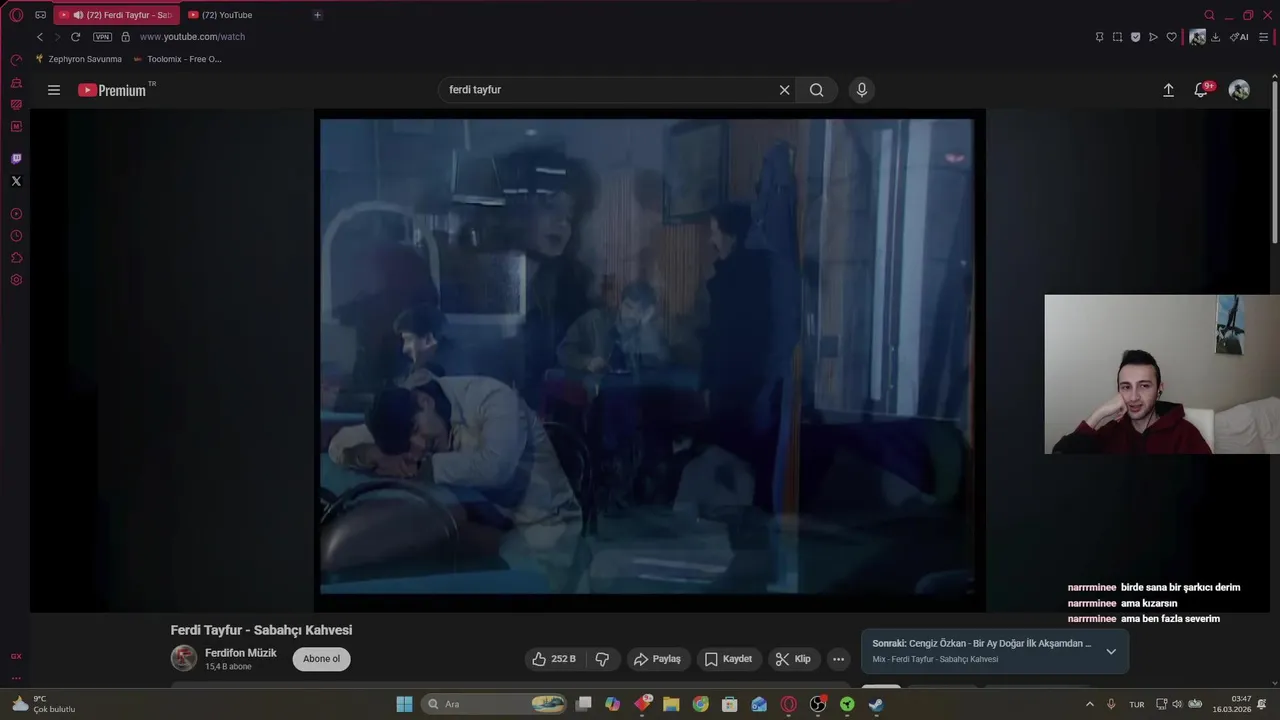1280x720 pixels.
Task: Open the AI assistant button
Action: click(1239, 37)
